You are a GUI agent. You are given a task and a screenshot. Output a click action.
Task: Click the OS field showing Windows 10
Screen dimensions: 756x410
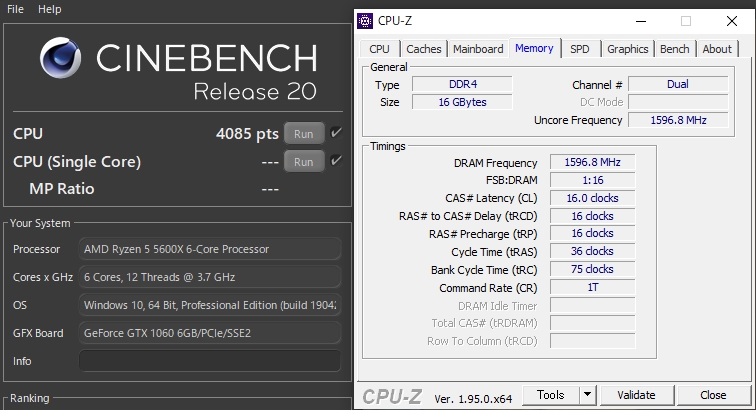pos(210,305)
